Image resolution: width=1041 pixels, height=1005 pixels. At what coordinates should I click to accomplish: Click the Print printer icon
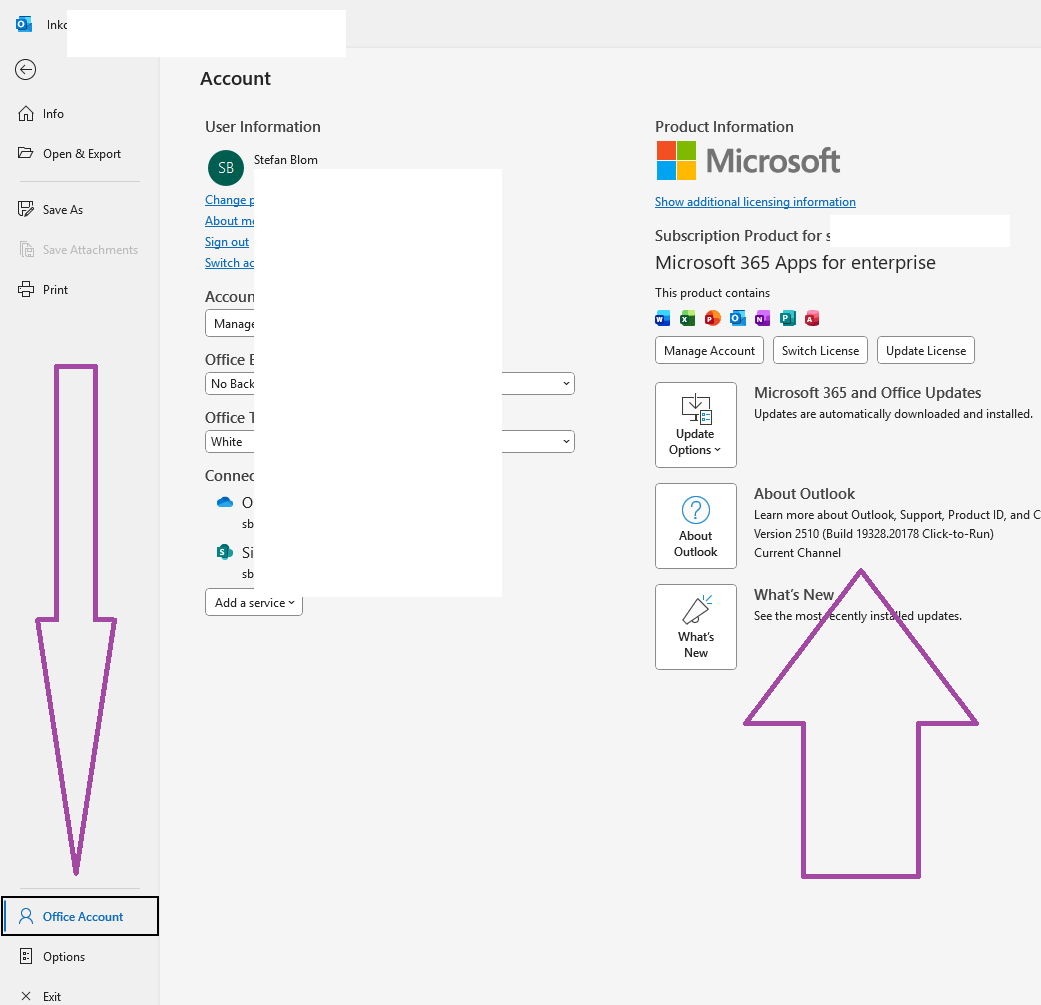tap(26, 289)
